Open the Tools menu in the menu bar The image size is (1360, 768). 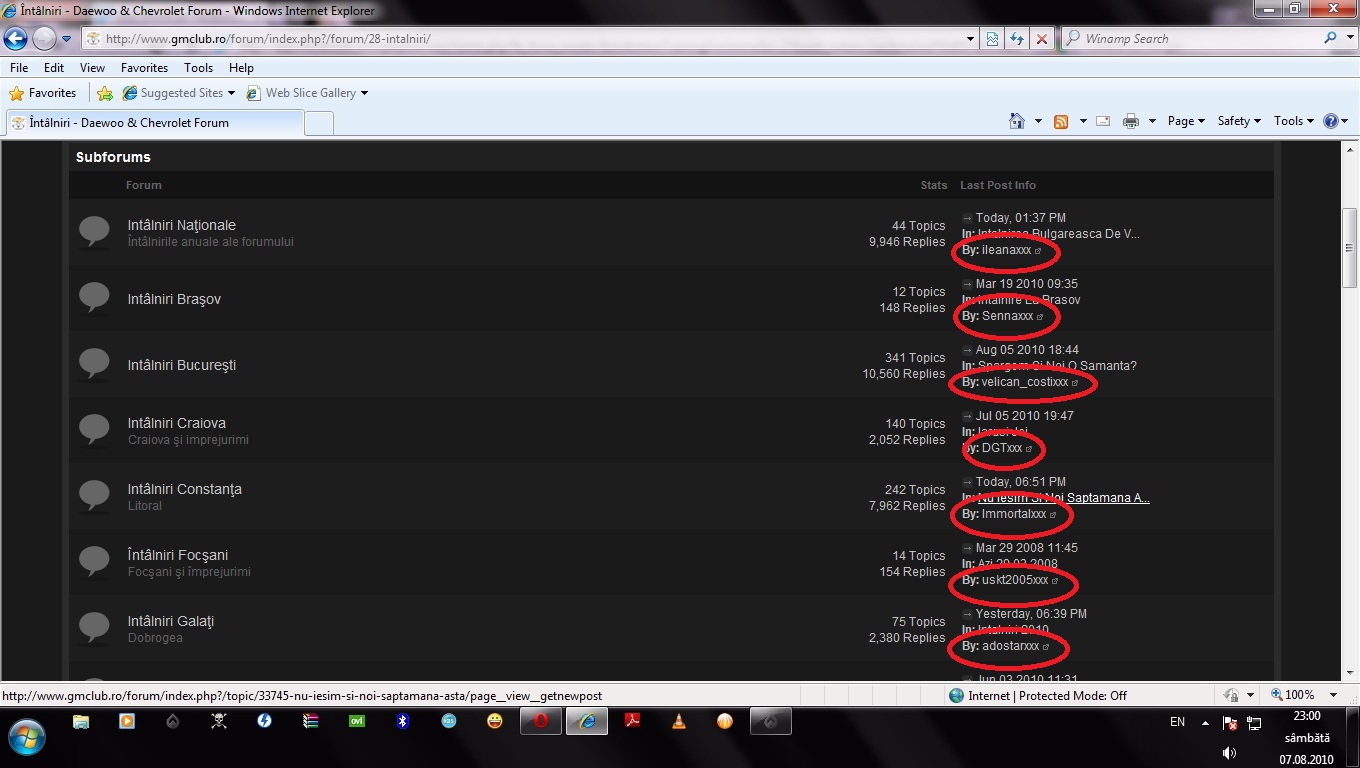tap(198, 68)
